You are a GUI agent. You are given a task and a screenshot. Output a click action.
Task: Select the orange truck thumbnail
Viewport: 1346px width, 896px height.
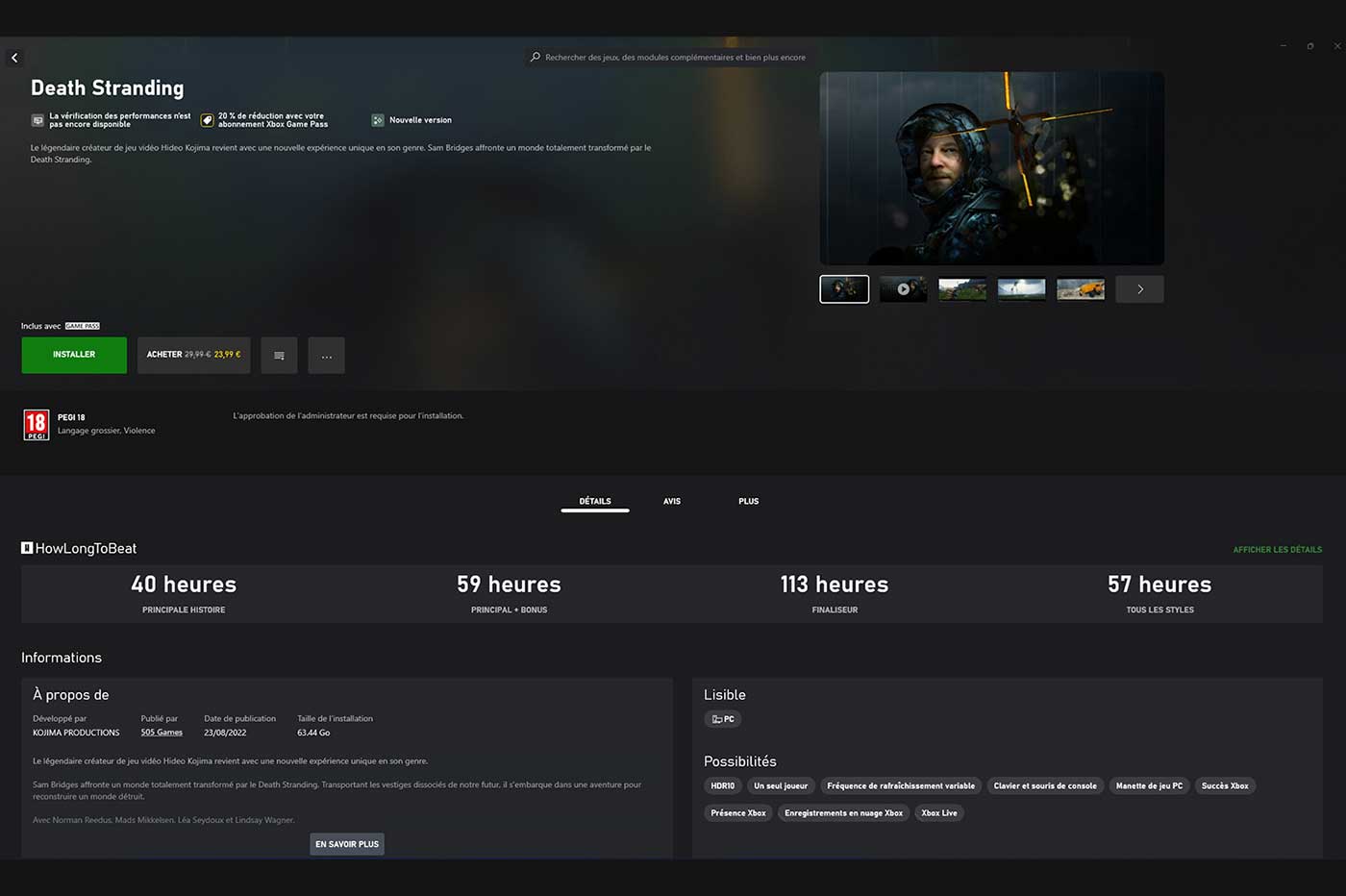(1081, 288)
